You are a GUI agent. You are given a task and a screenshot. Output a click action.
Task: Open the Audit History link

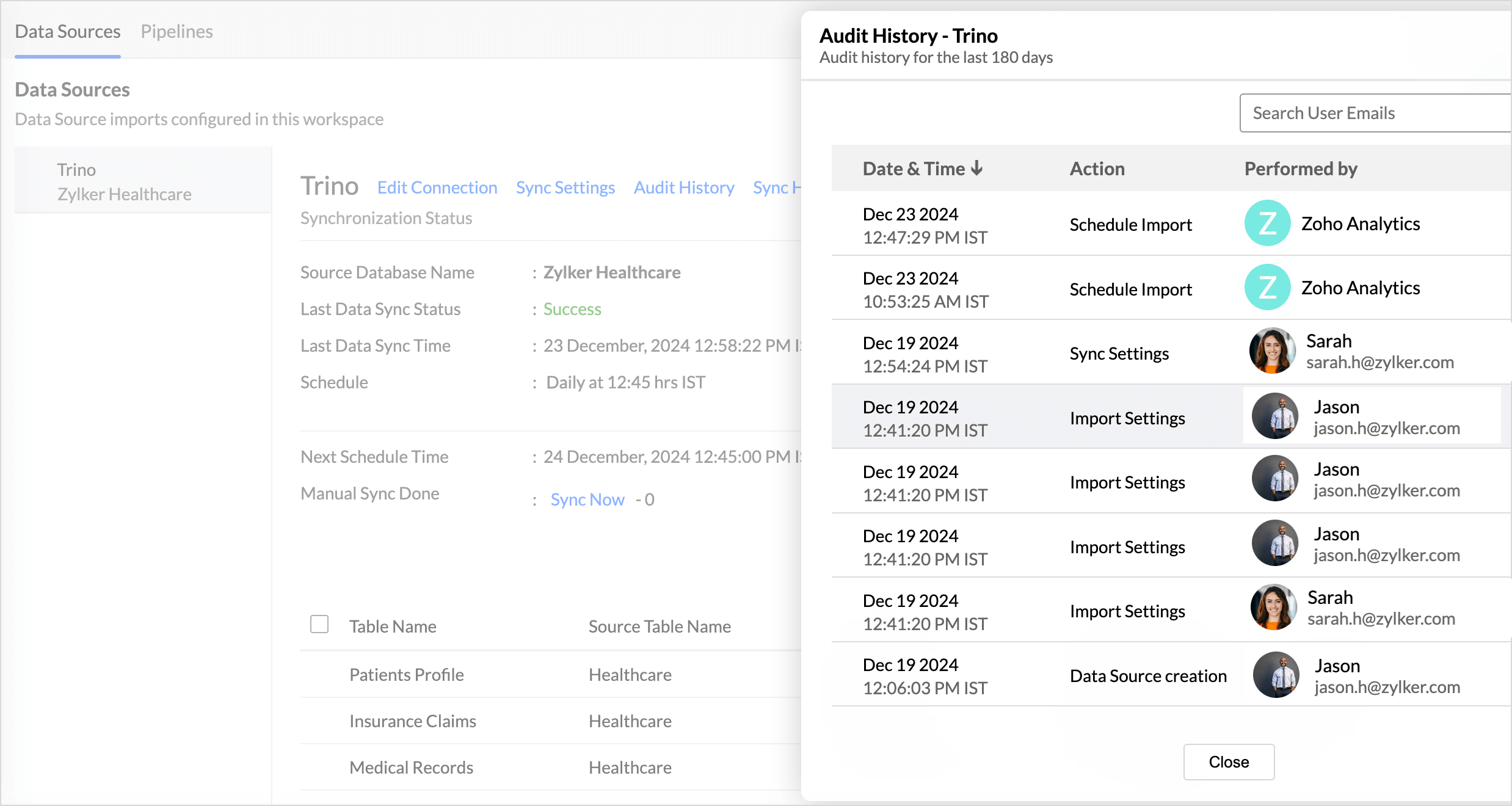click(684, 187)
